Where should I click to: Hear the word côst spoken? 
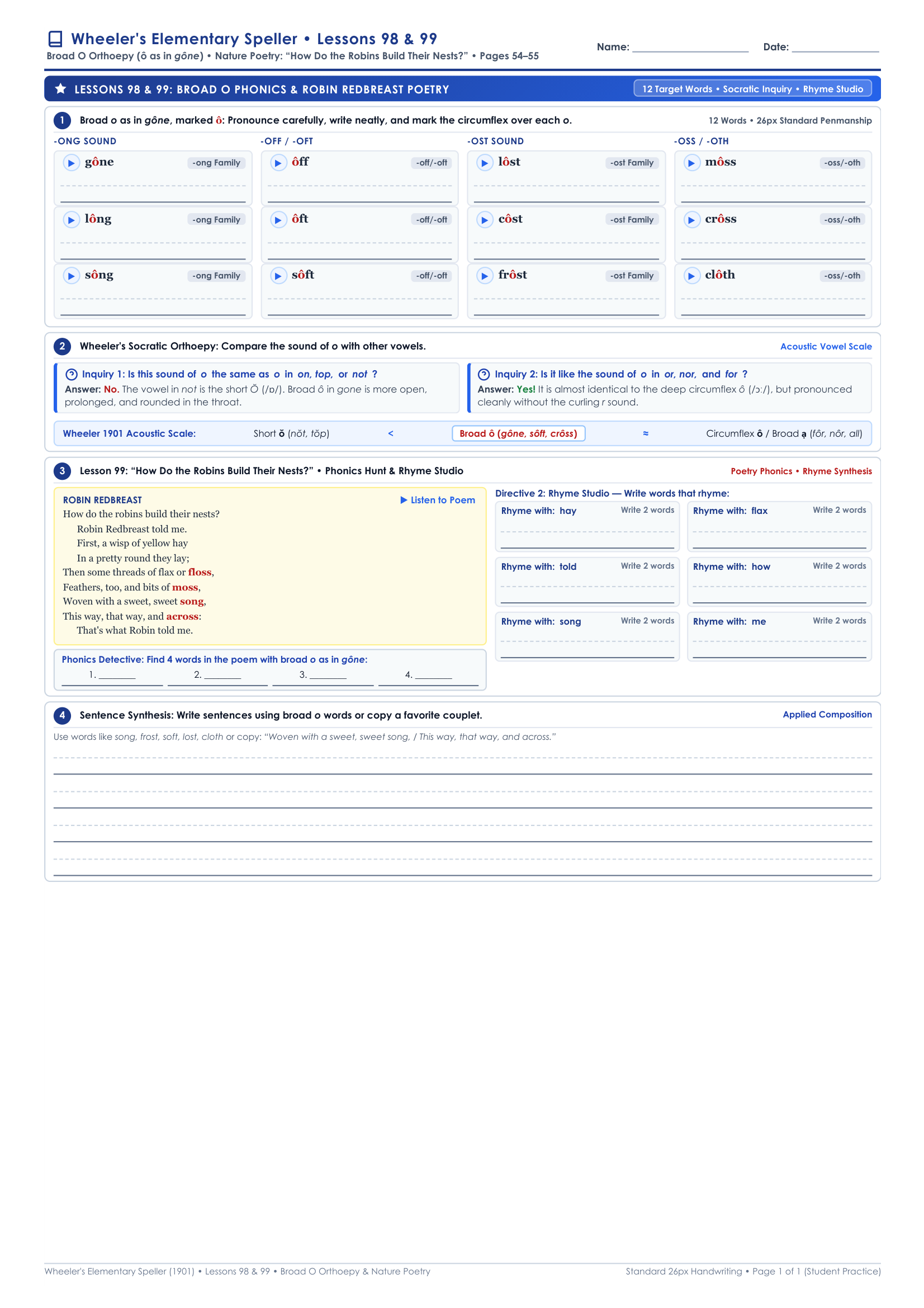click(485, 220)
